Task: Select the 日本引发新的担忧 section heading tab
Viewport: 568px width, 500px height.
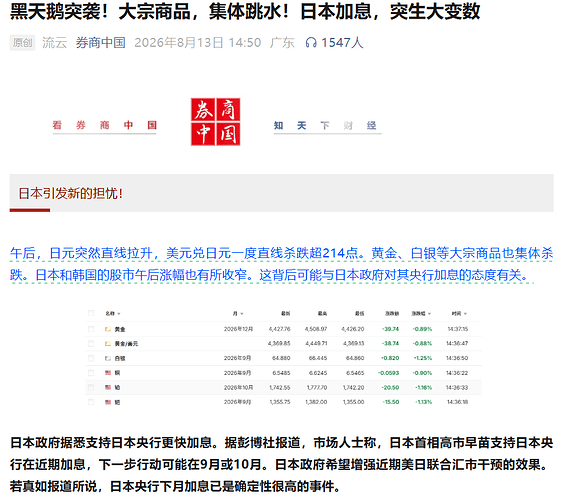Action: [x=71, y=193]
